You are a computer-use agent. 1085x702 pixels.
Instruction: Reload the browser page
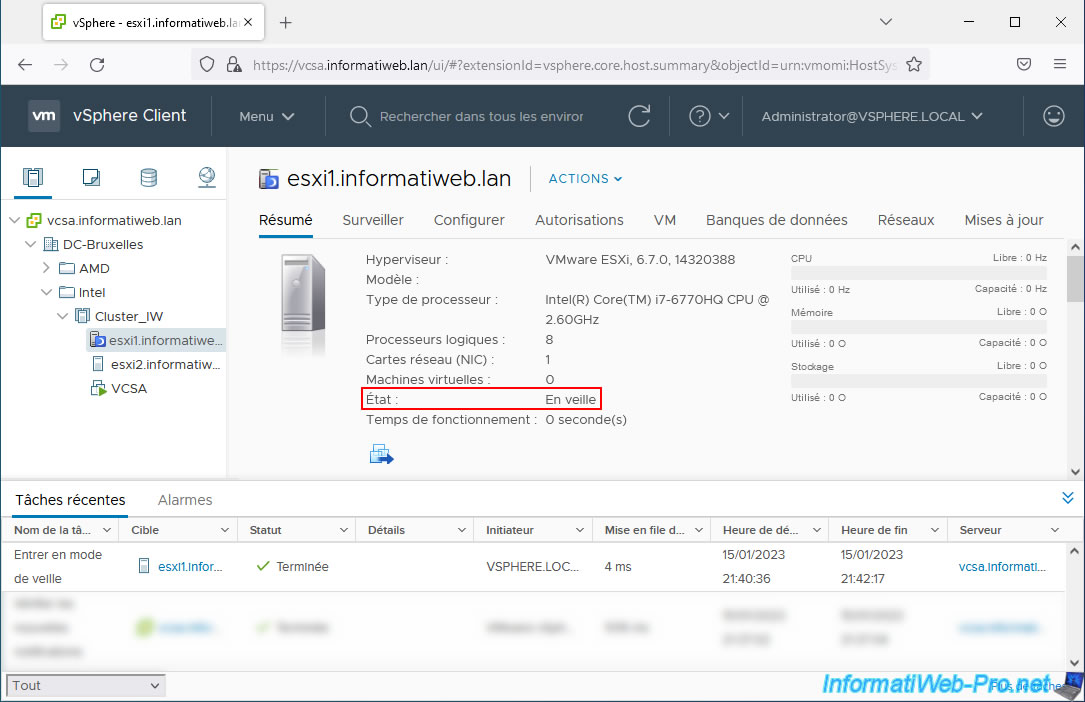[x=97, y=64]
